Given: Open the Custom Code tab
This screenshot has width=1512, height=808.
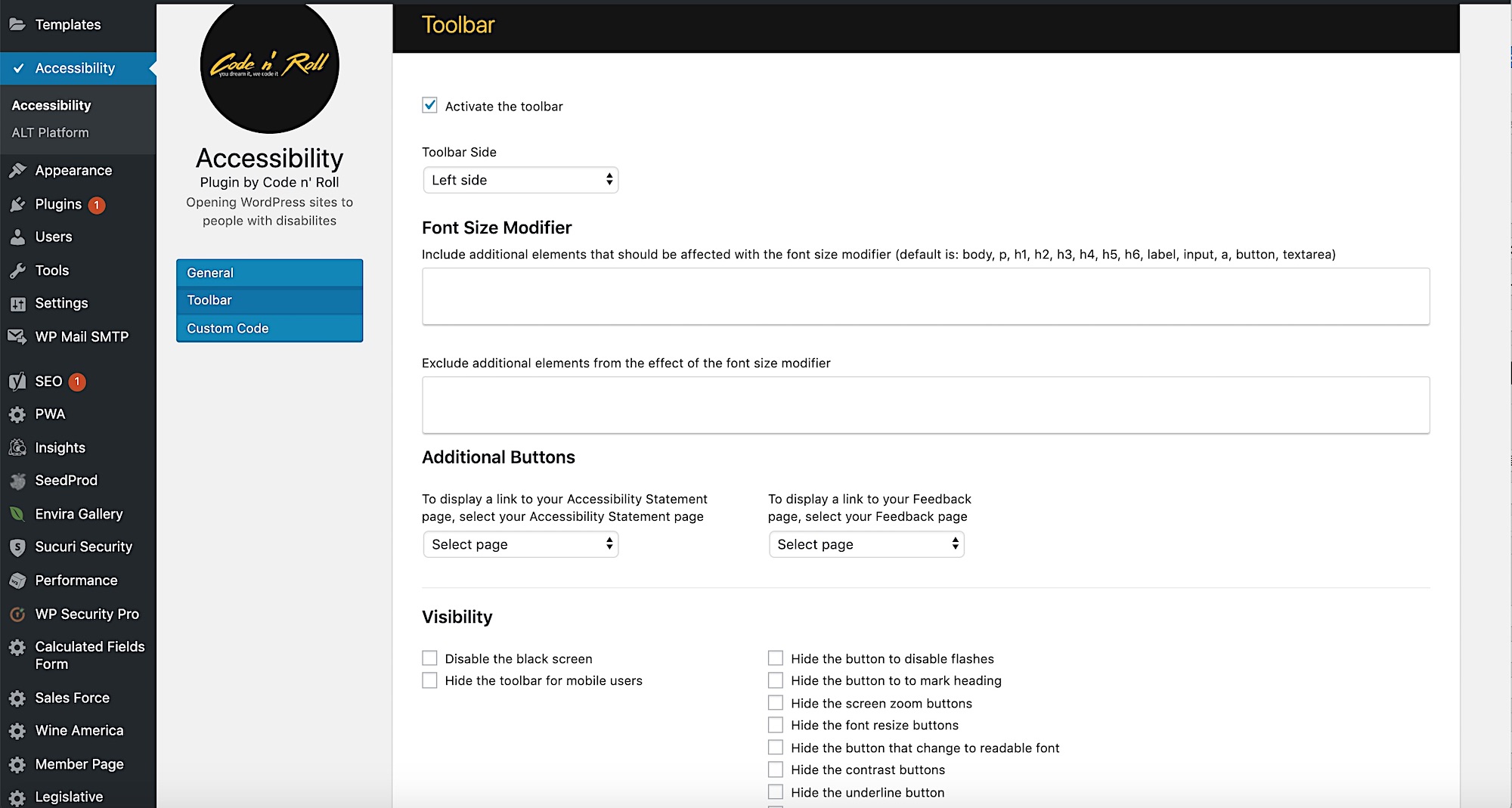Looking at the screenshot, I should (x=269, y=328).
